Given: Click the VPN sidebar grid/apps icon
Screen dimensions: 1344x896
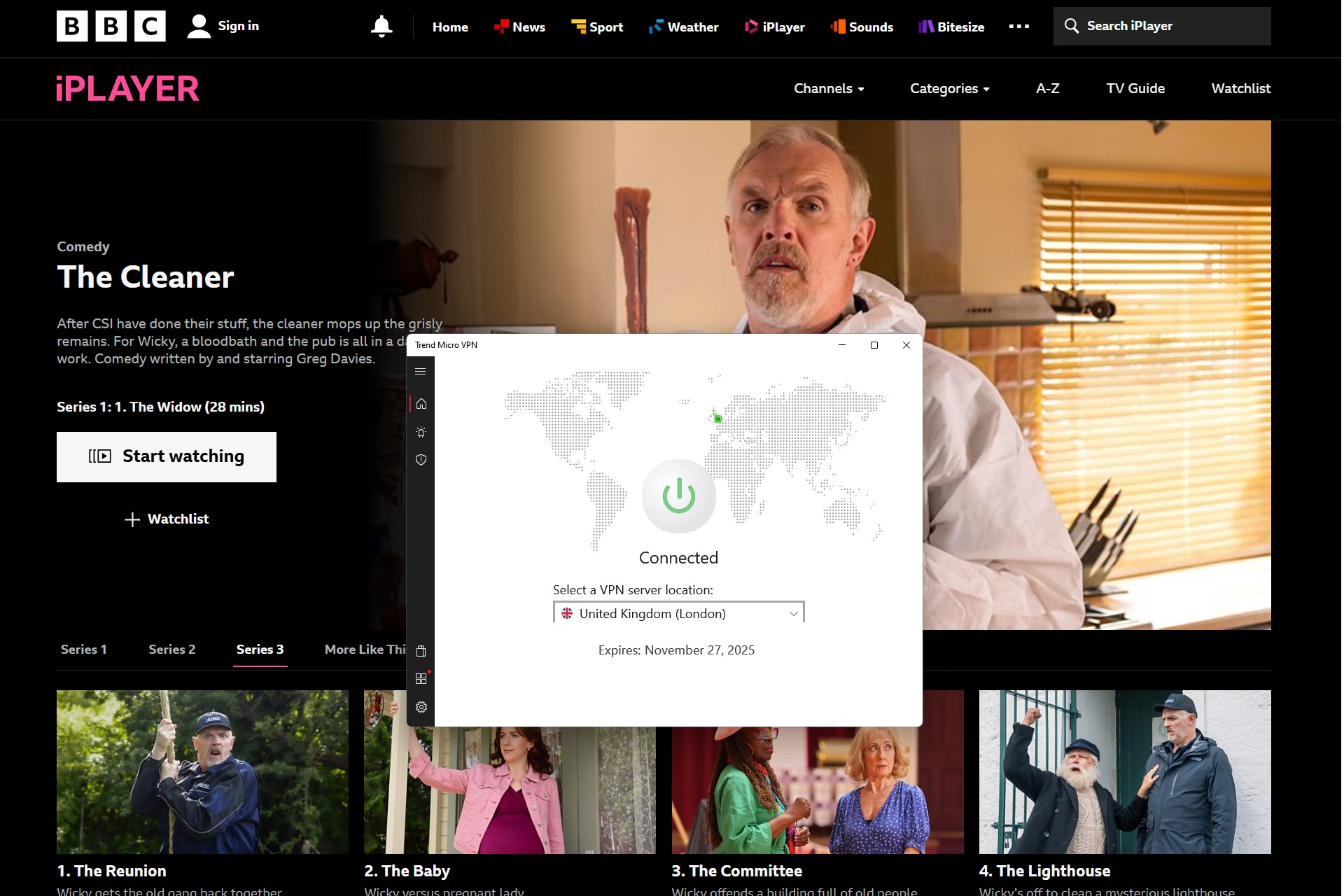Looking at the screenshot, I should 421,680.
